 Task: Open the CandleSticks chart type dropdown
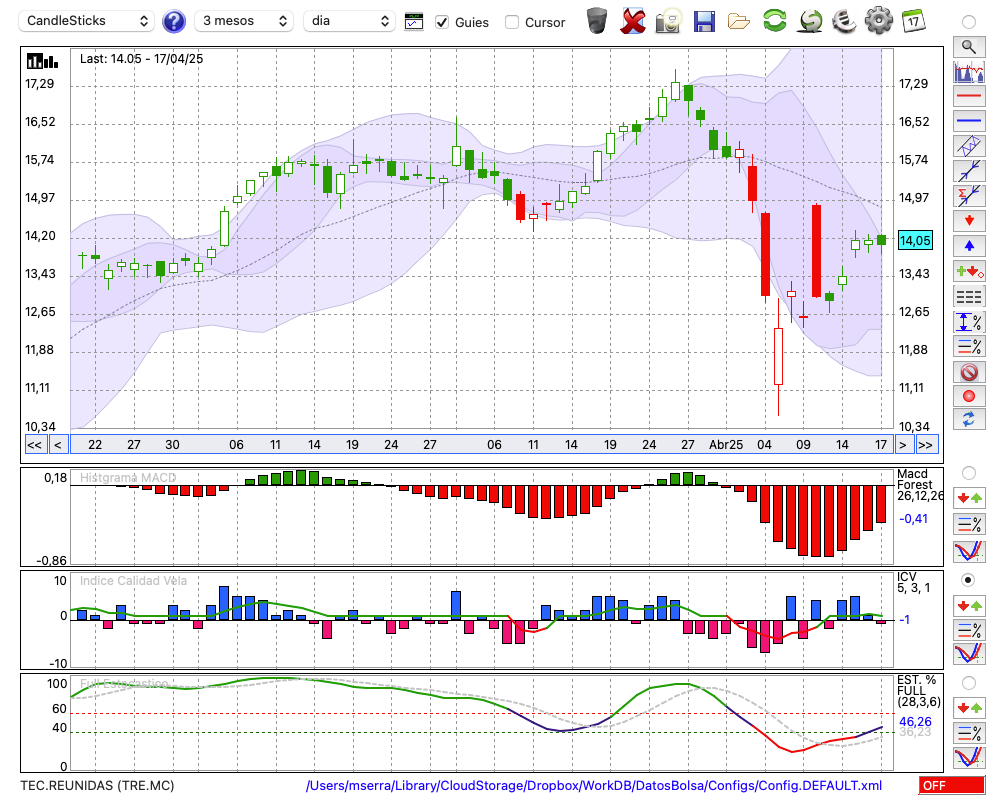click(87, 21)
